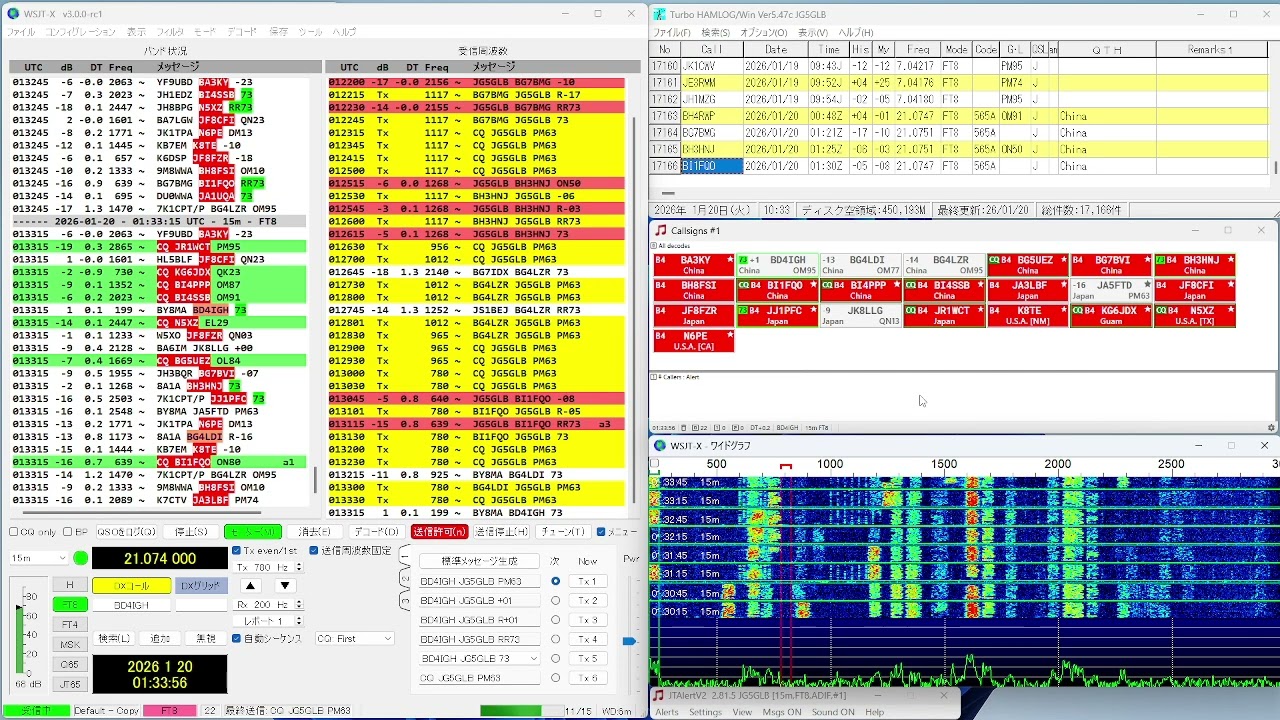
Task: Select the Tx 2 next radio button
Action: pyautogui.click(x=555, y=601)
